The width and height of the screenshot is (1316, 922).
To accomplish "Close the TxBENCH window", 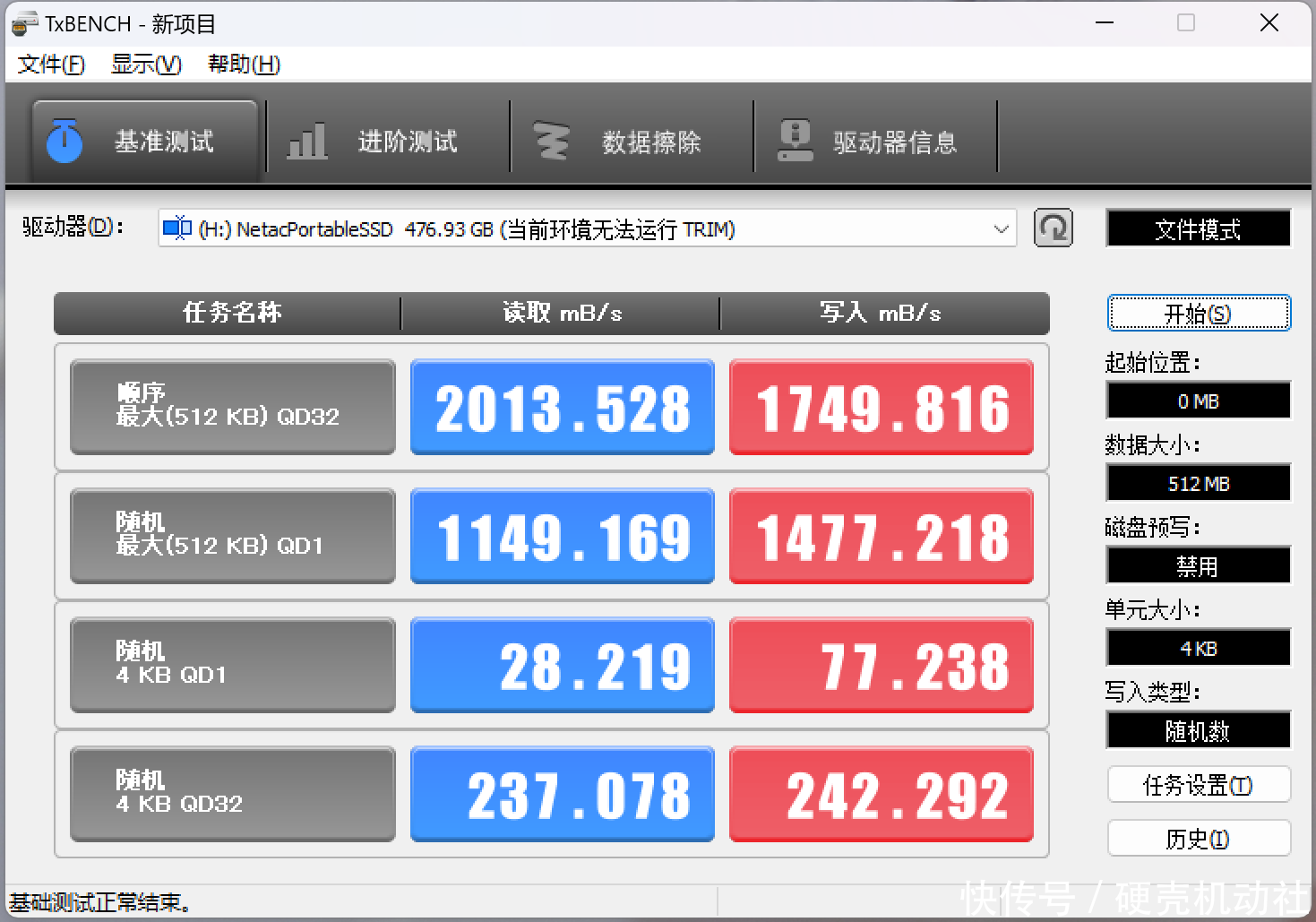I will [1269, 23].
